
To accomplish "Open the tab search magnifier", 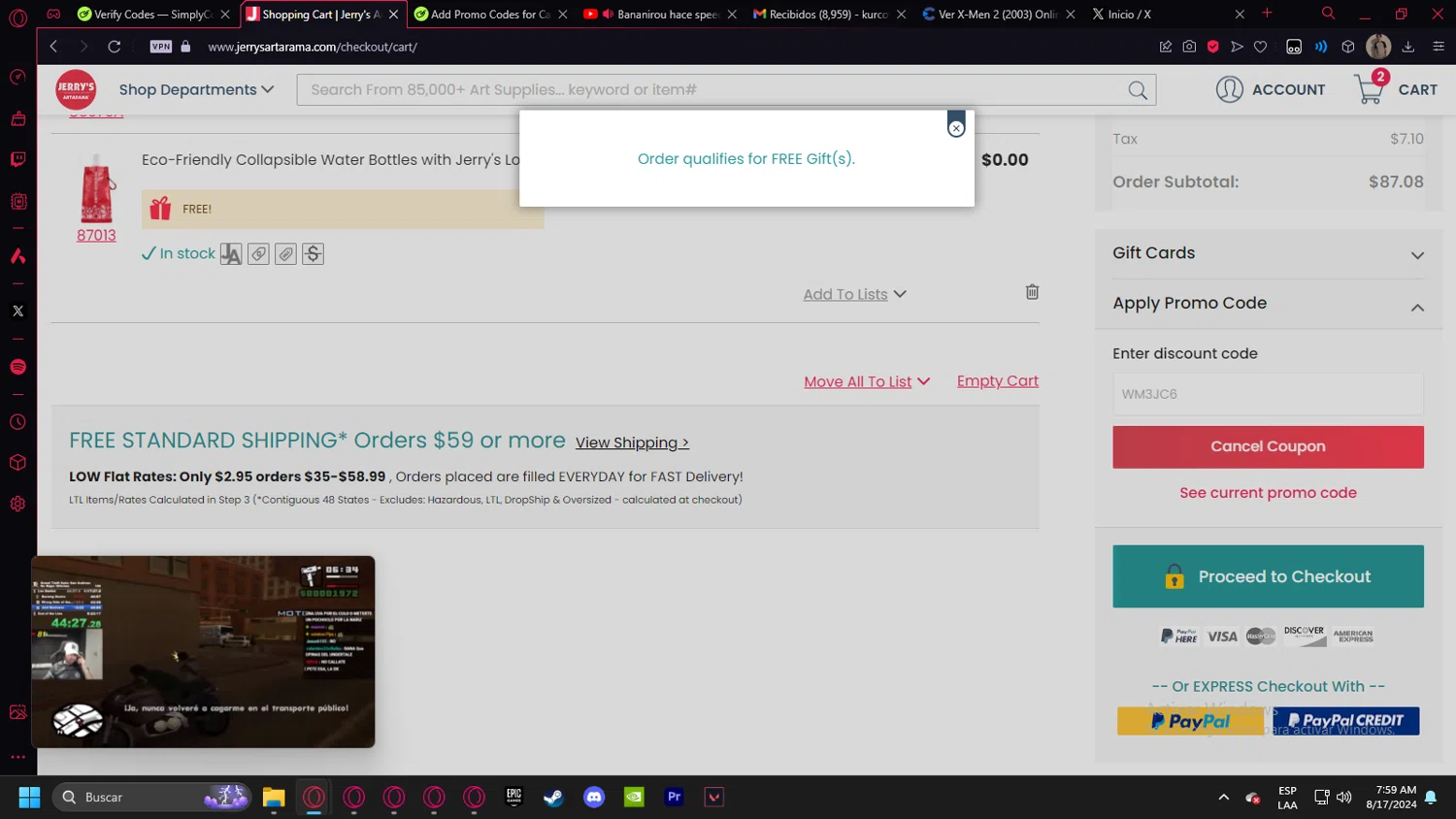I will [1328, 14].
